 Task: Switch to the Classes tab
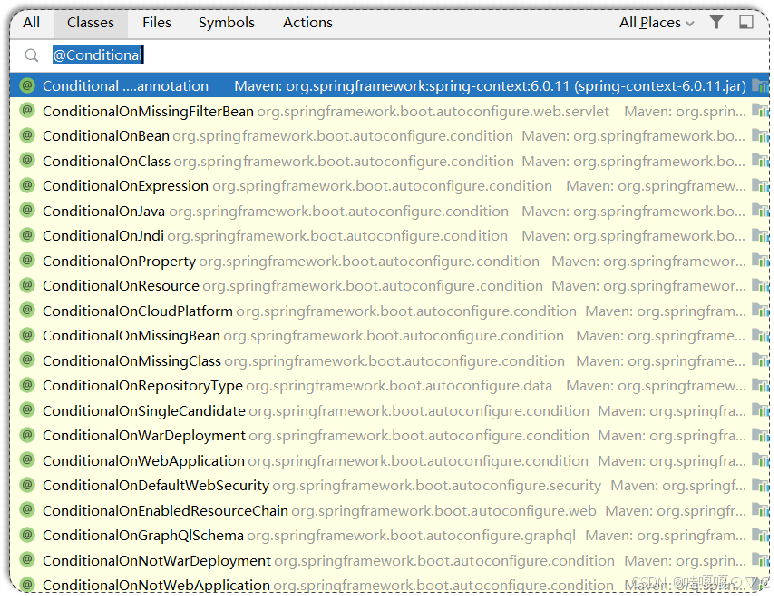point(90,23)
